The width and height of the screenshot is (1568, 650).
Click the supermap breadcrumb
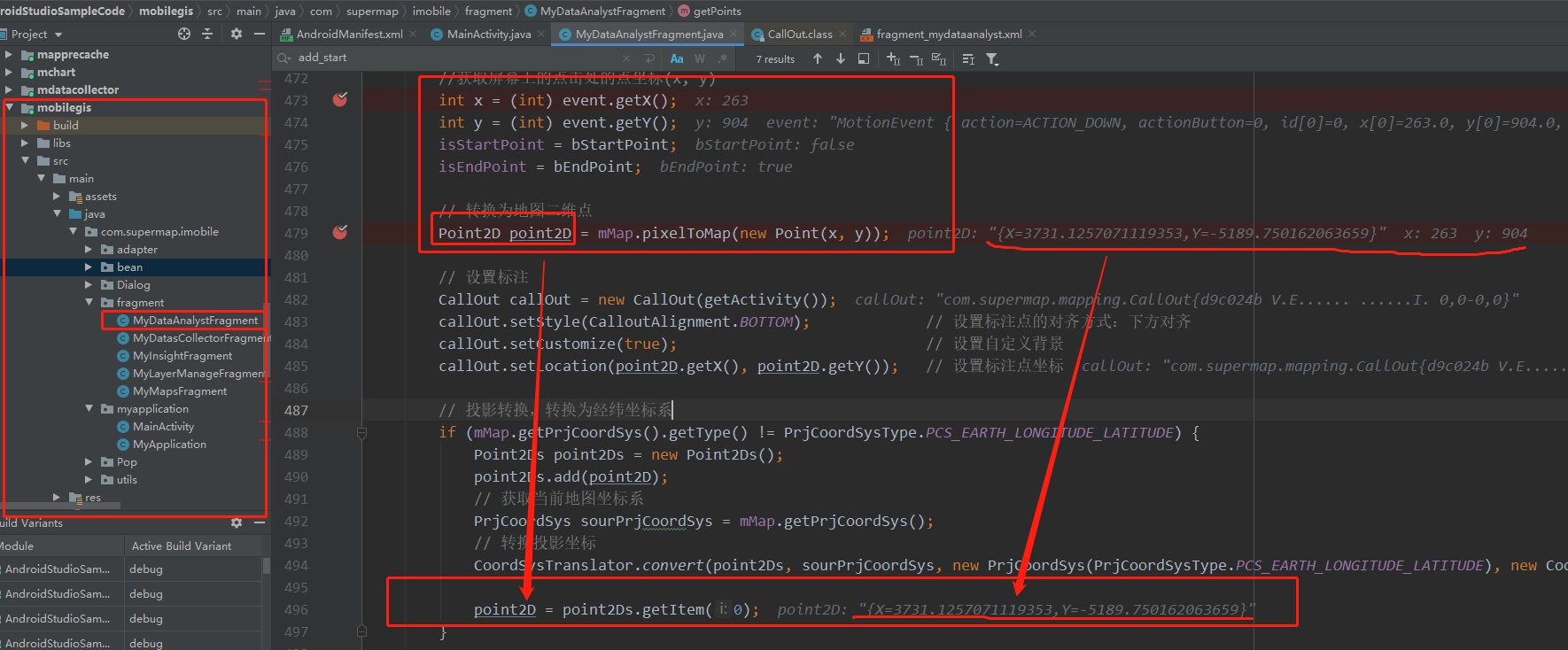pyautogui.click(x=372, y=11)
